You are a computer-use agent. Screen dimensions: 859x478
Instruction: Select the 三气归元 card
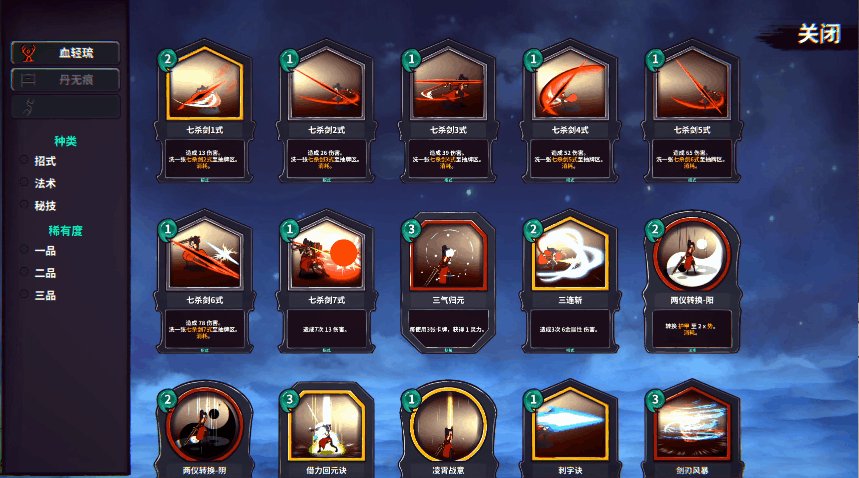coord(448,281)
